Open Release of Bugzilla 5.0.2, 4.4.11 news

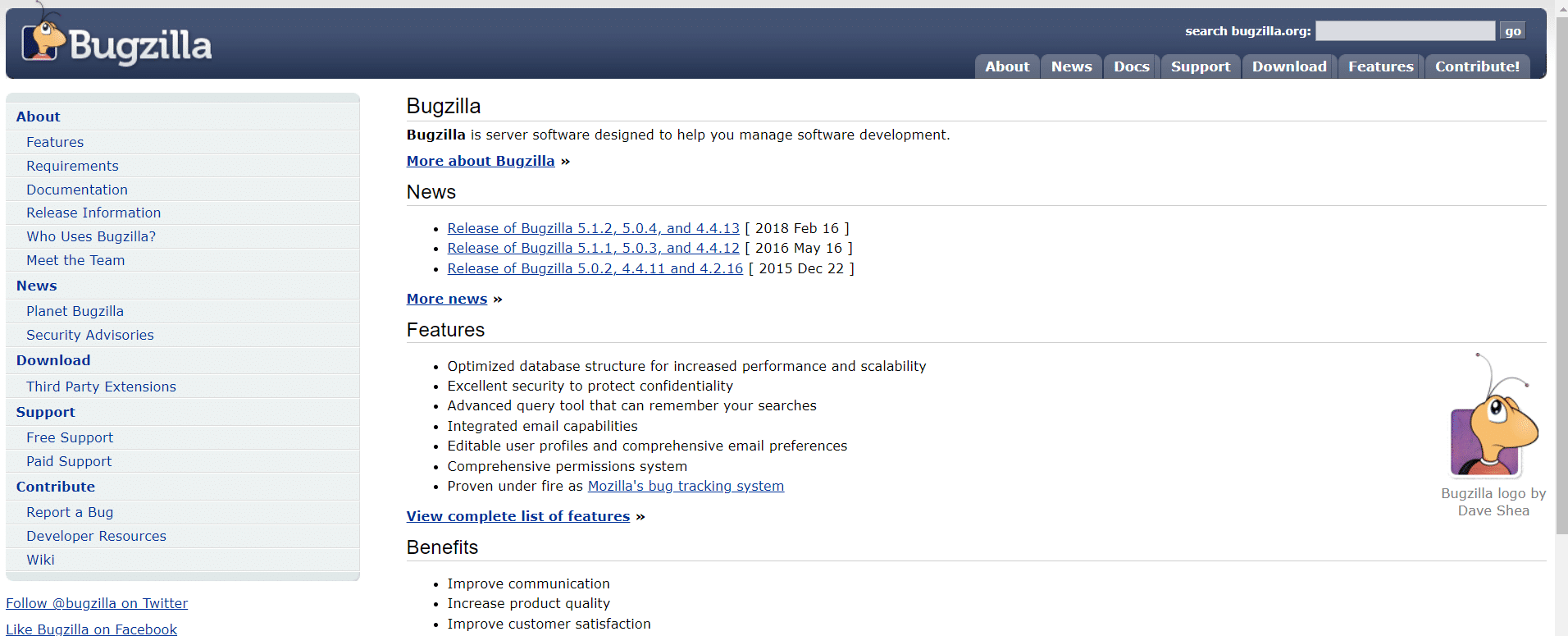pos(595,268)
